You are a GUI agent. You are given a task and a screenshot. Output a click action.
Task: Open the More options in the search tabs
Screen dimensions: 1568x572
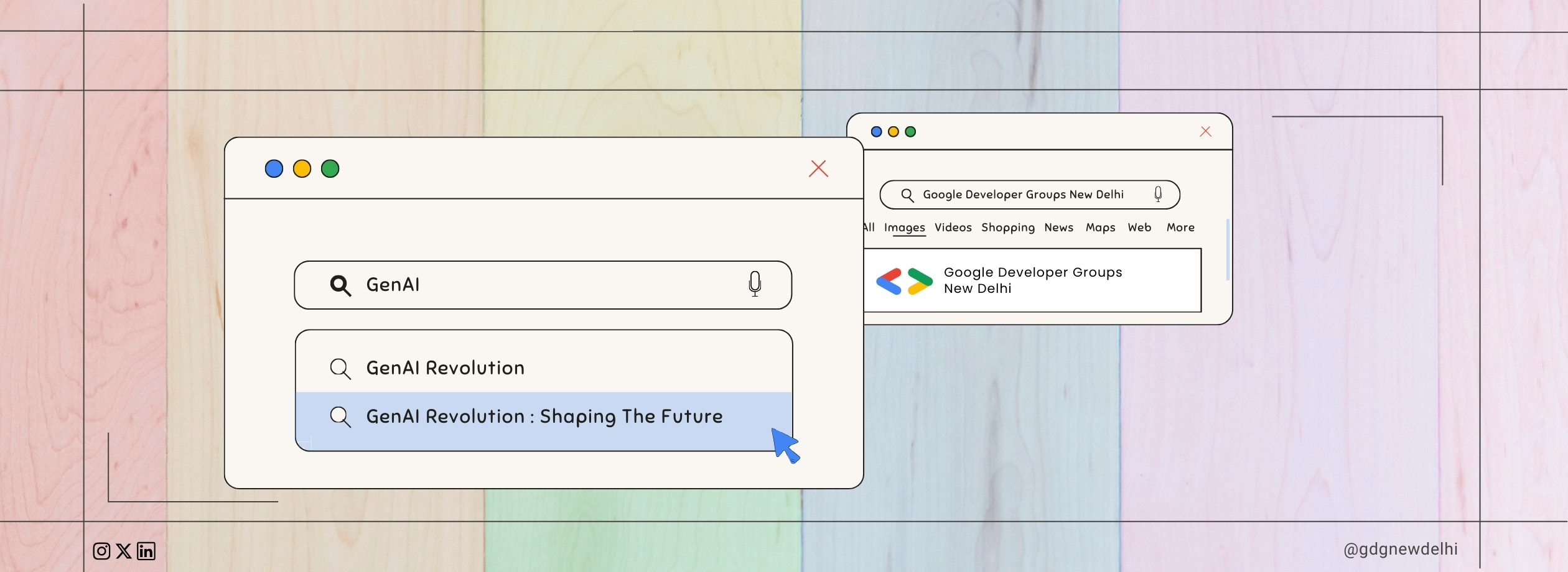1180,228
